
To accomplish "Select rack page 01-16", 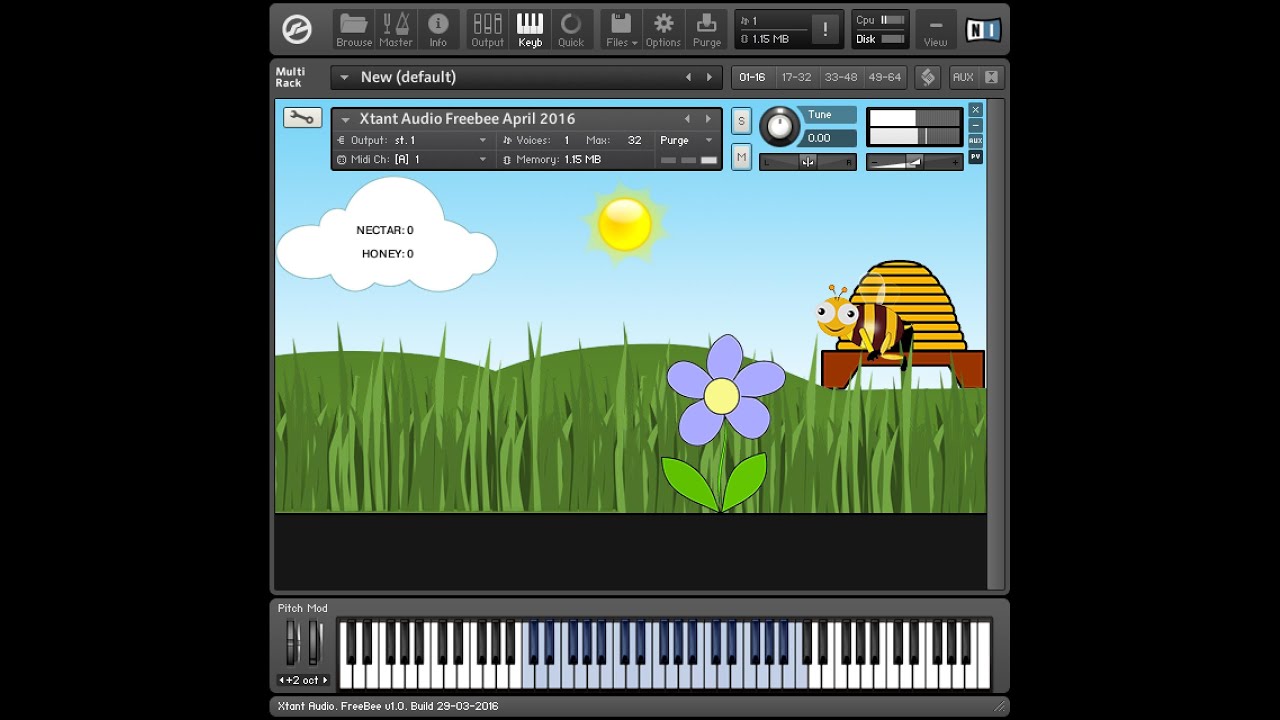I will click(752, 77).
